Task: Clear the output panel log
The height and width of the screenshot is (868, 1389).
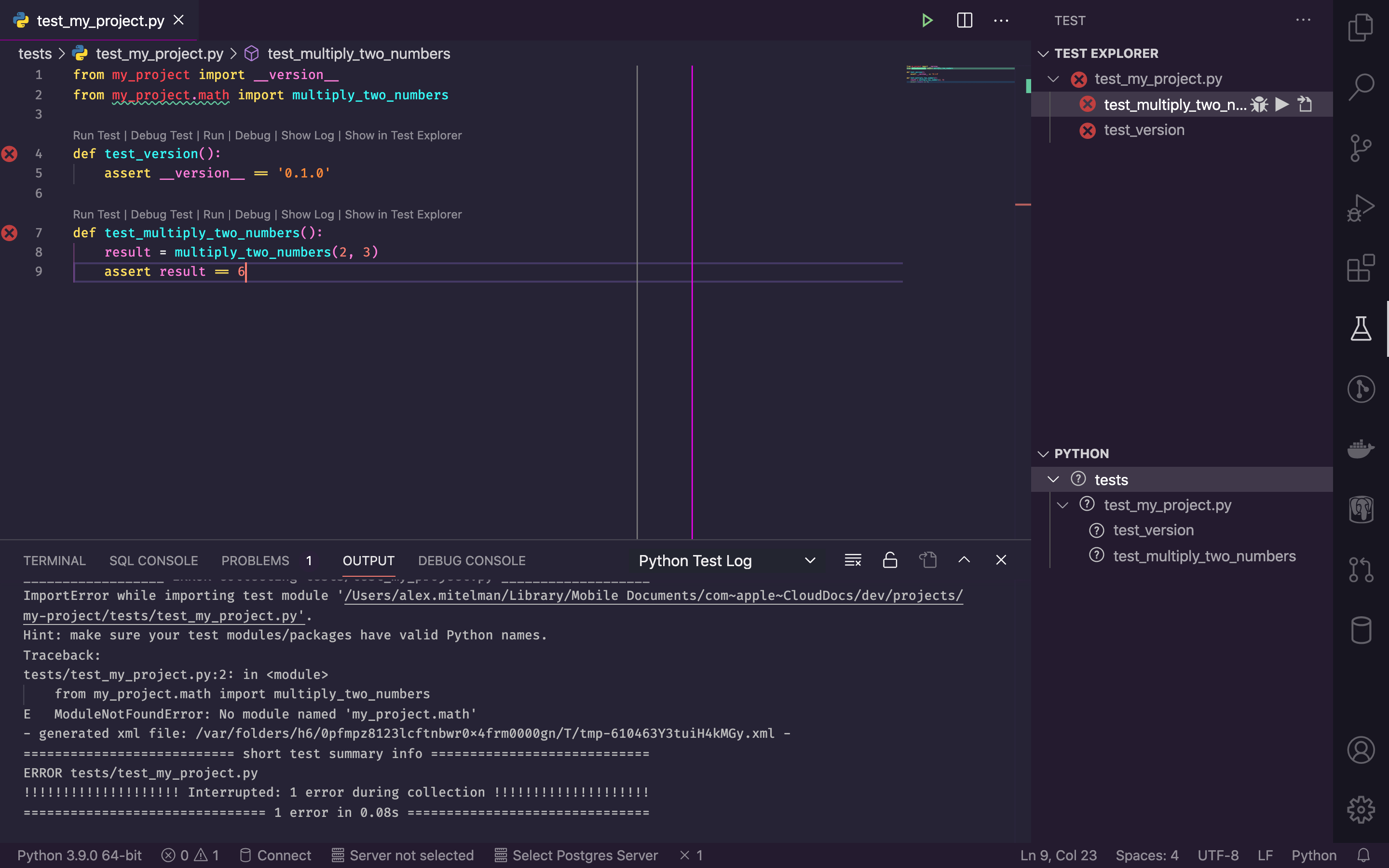Action: [853, 560]
